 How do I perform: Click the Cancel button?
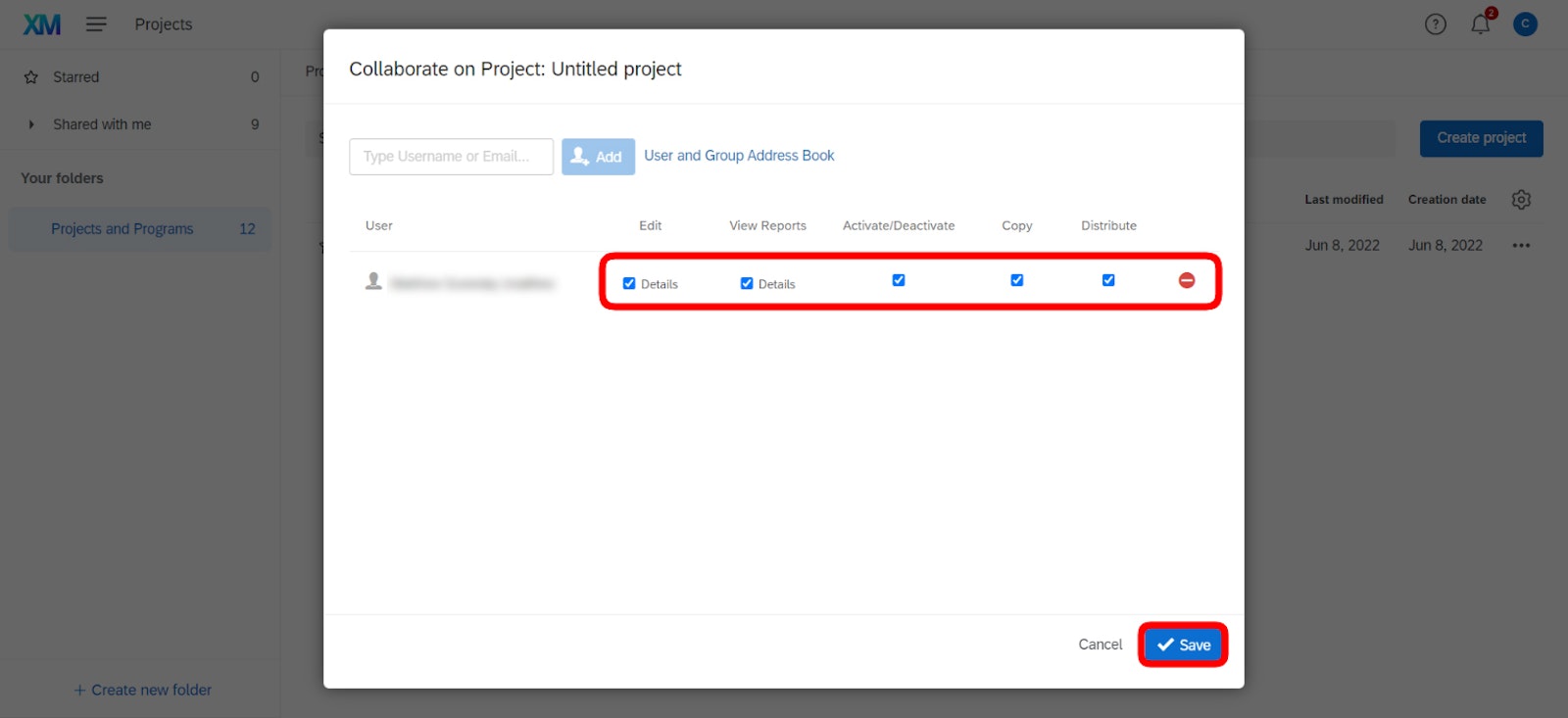(1100, 645)
